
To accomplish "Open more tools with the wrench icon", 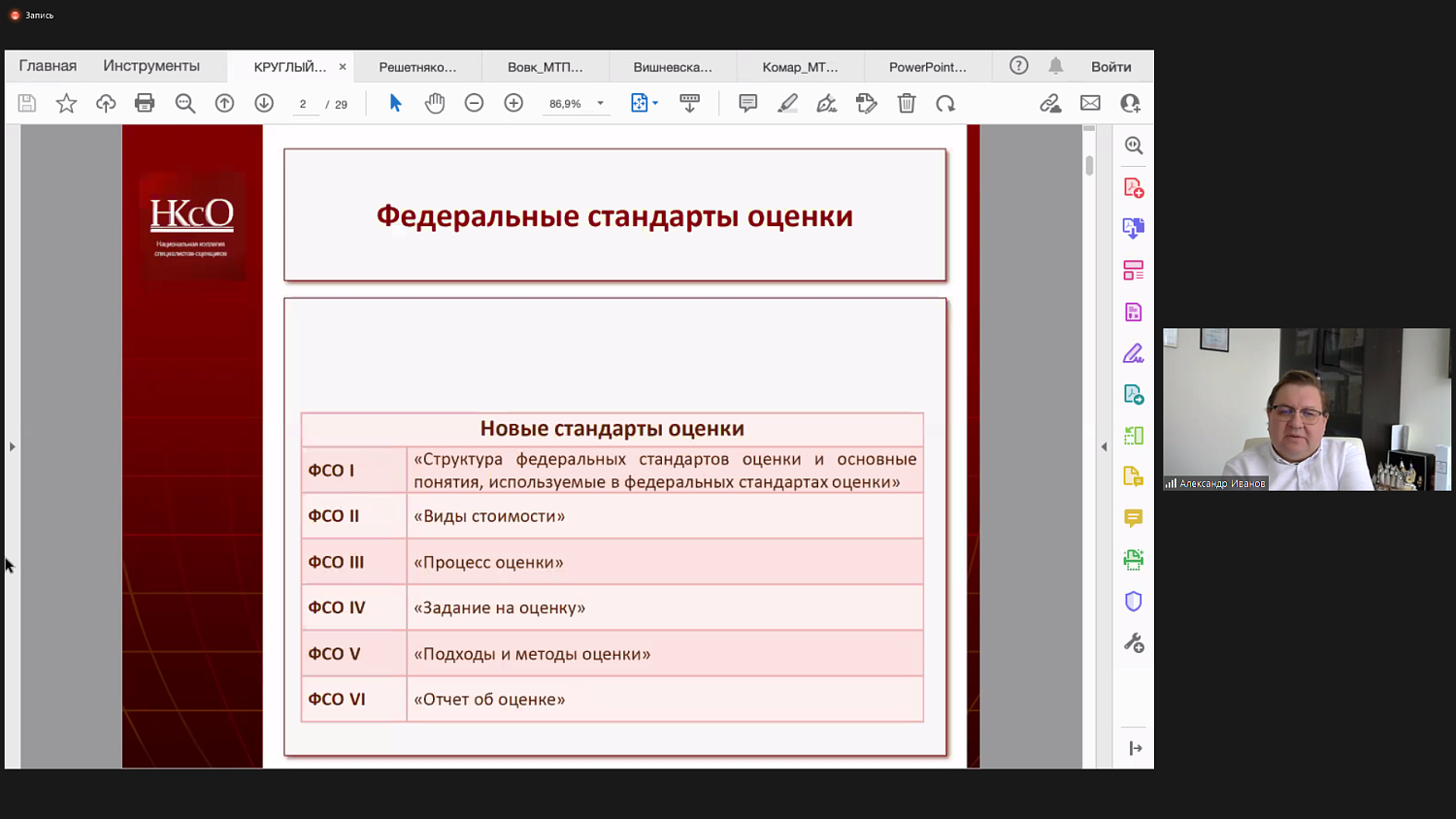I will [x=1133, y=641].
